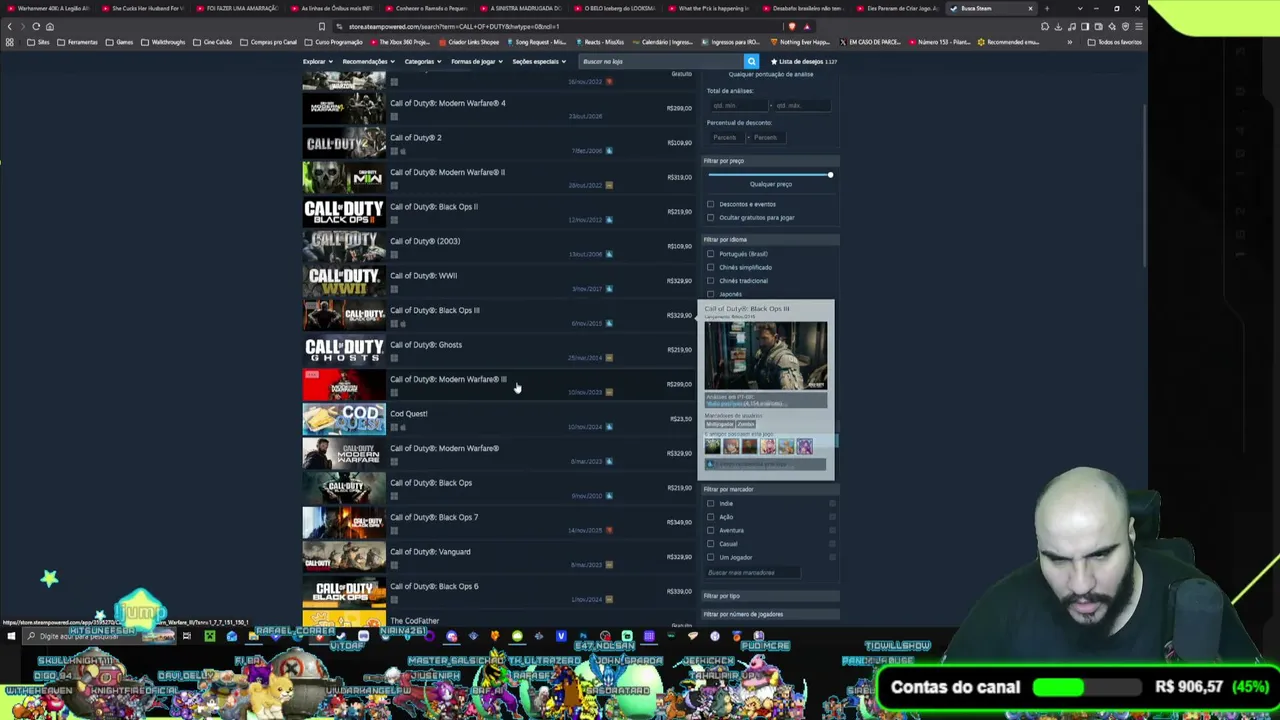Image resolution: width=1280 pixels, height=720 pixels.
Task: Check the 'Ação' tag filter
Action: (711, 517)
